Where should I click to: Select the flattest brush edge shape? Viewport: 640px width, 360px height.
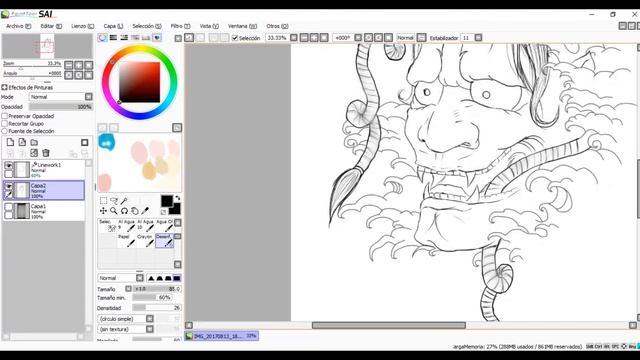coord(177,278)
